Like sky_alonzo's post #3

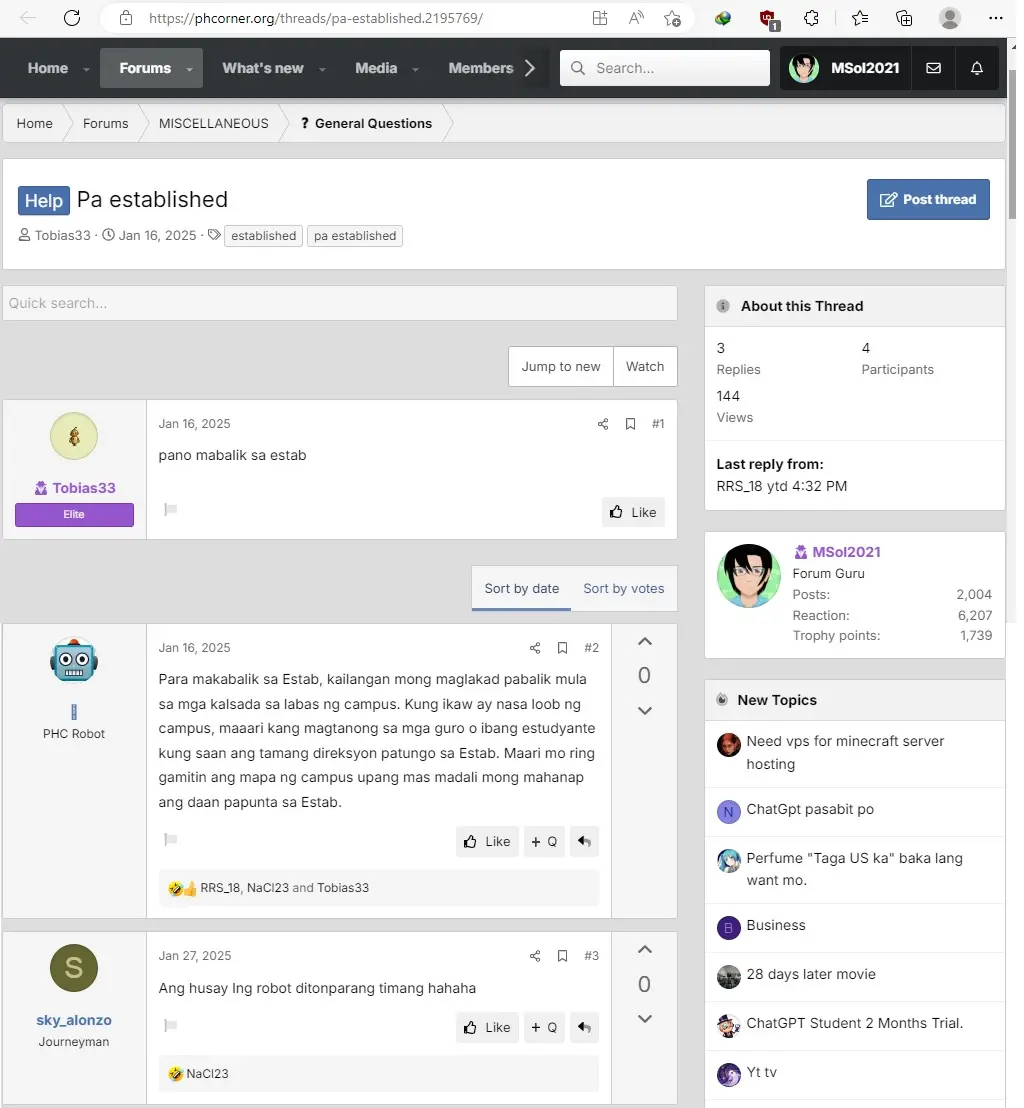[487, 1027]
